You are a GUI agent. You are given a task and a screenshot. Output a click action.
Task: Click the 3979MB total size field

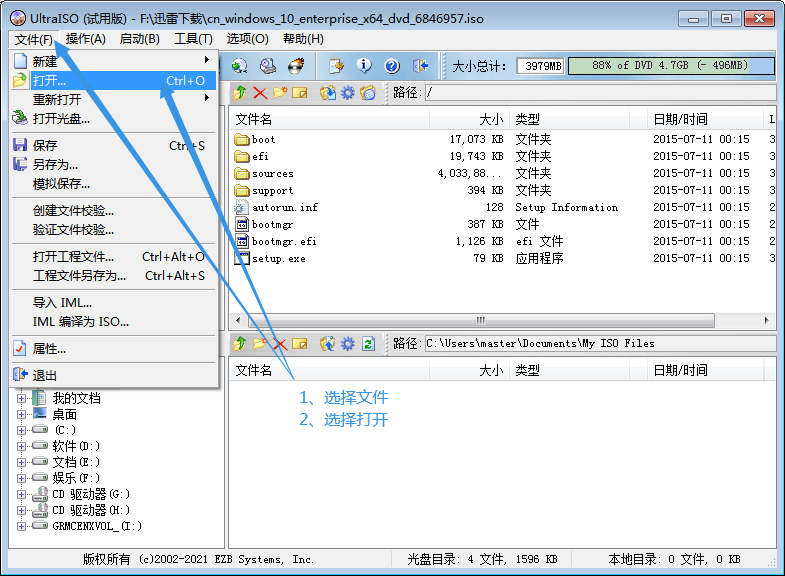coord(541,66)
